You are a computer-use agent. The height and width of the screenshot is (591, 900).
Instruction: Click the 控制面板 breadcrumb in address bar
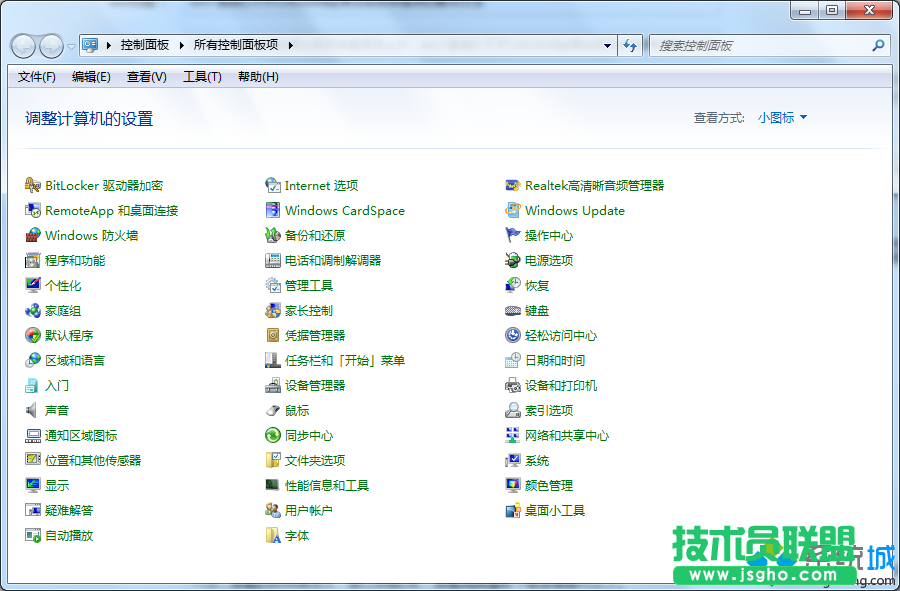[145, 45]
